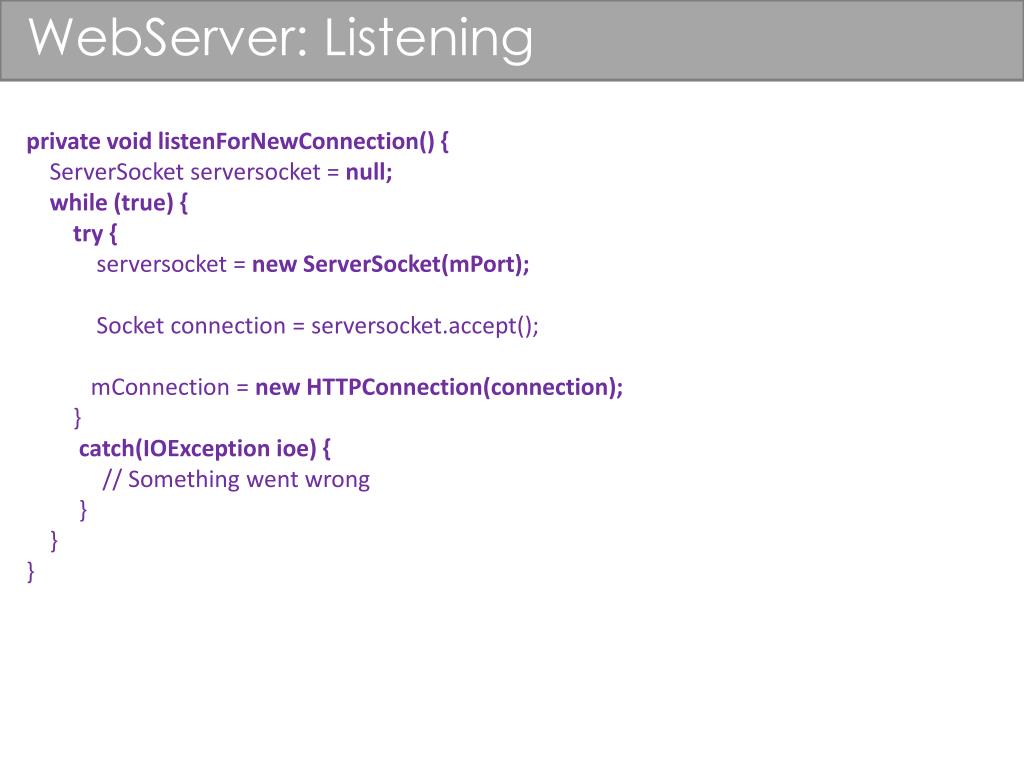The height and width of the screenshot is (768, 1024).
Task: Click the ServerSocket serversocket declaration line
Action: 221,172
